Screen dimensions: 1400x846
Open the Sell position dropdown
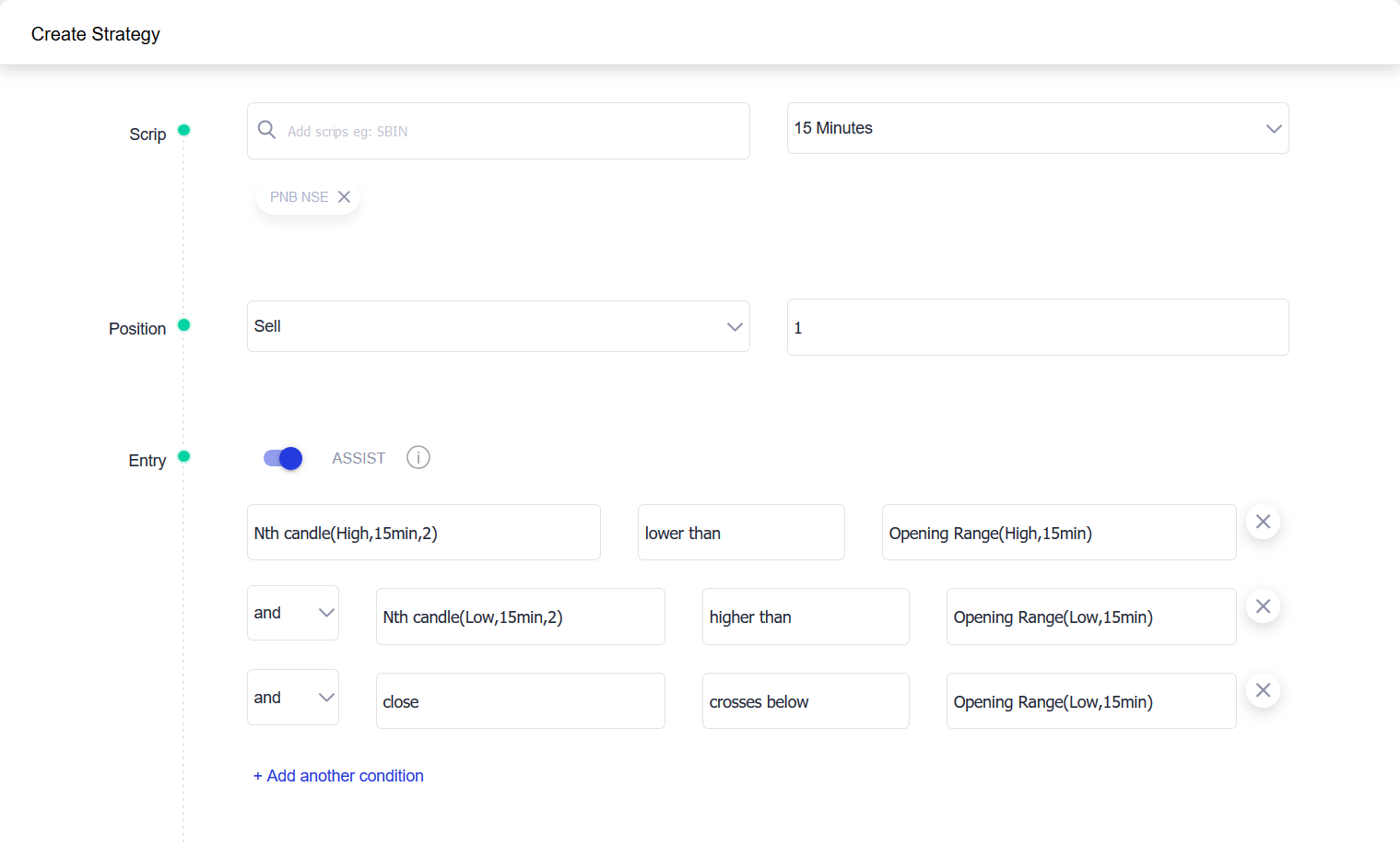(x=498, y=326)
